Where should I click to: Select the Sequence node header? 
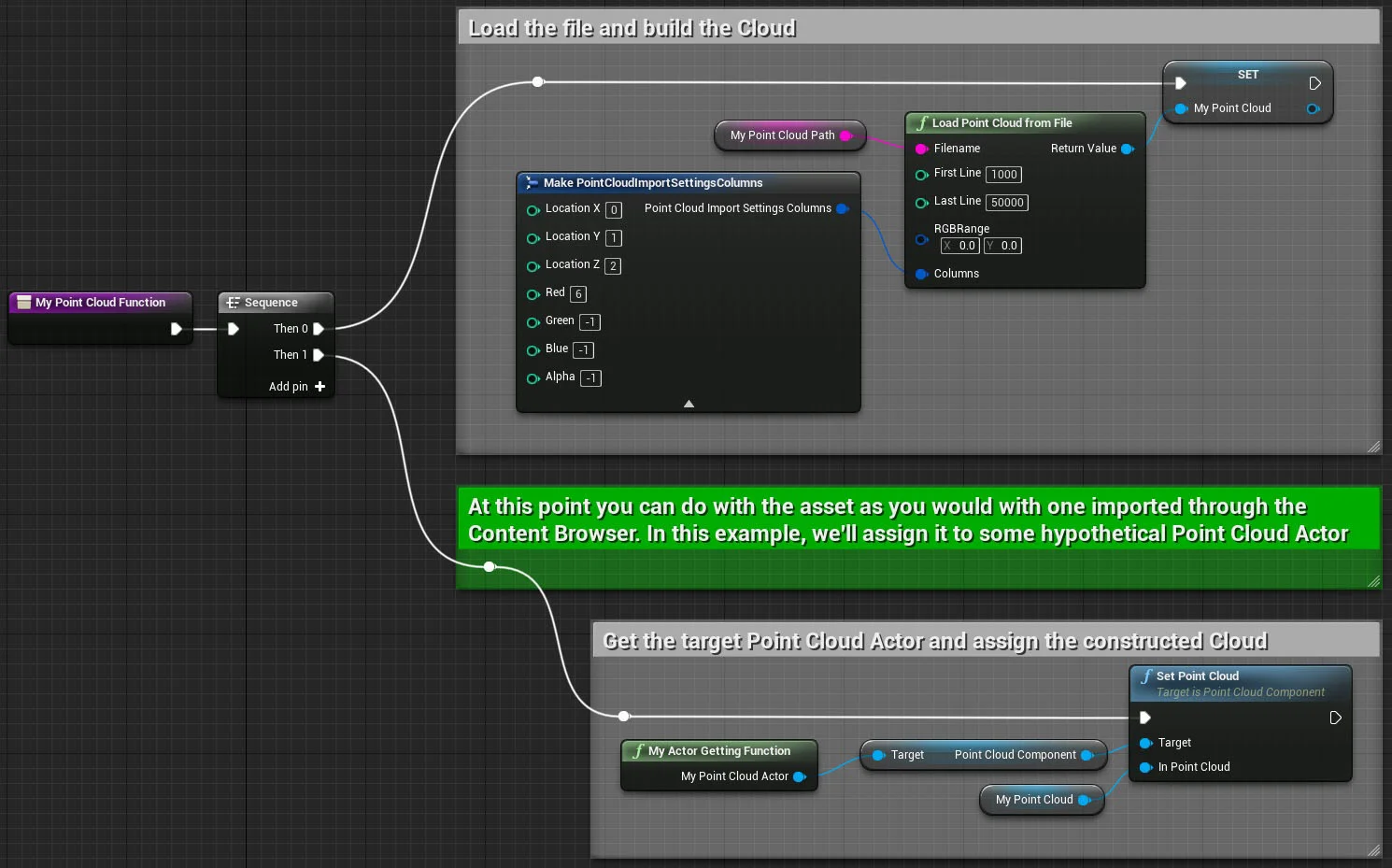pos(276,303)
